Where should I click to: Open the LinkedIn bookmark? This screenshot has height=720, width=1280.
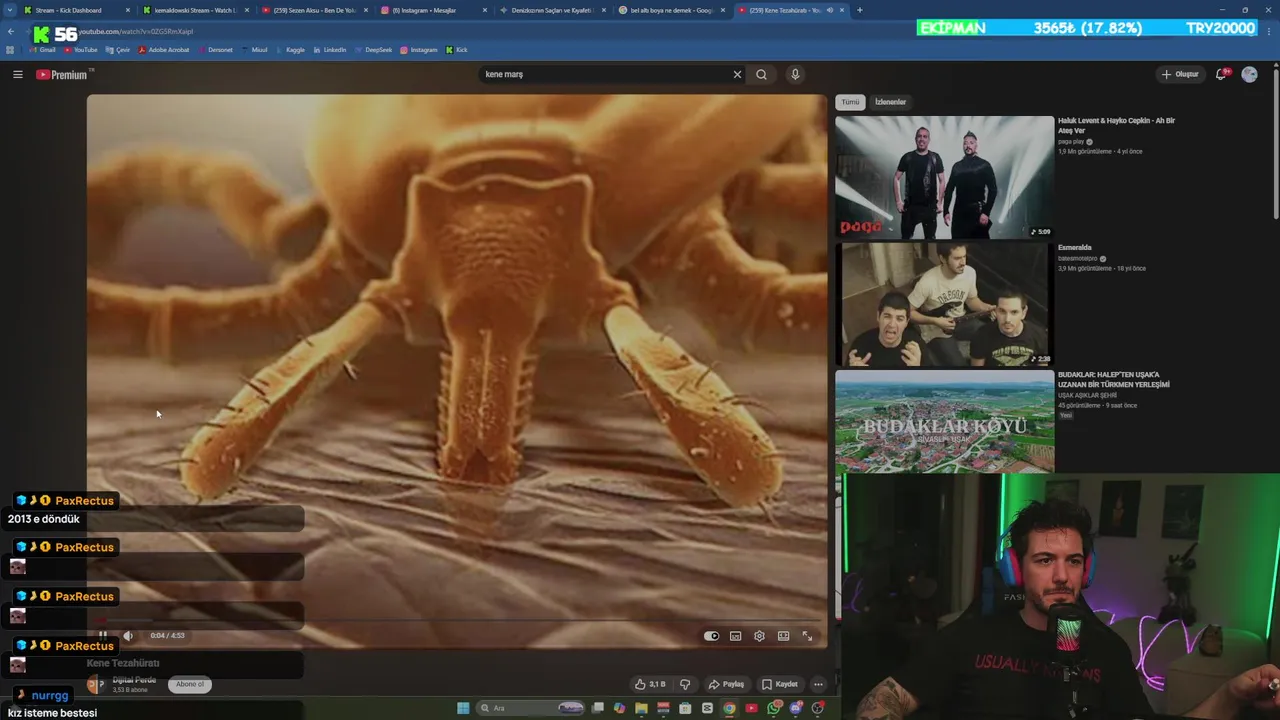[330, 50]
